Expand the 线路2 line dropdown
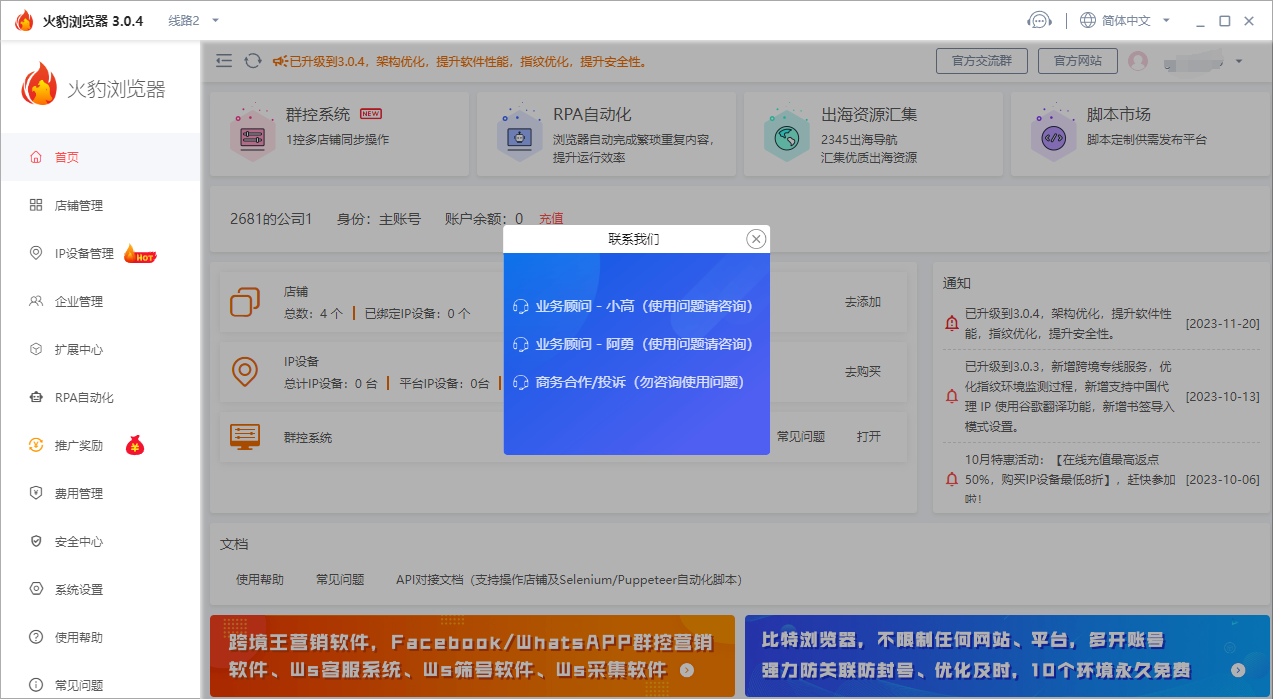Screen dimensions: 1273x699 (193, 20)
